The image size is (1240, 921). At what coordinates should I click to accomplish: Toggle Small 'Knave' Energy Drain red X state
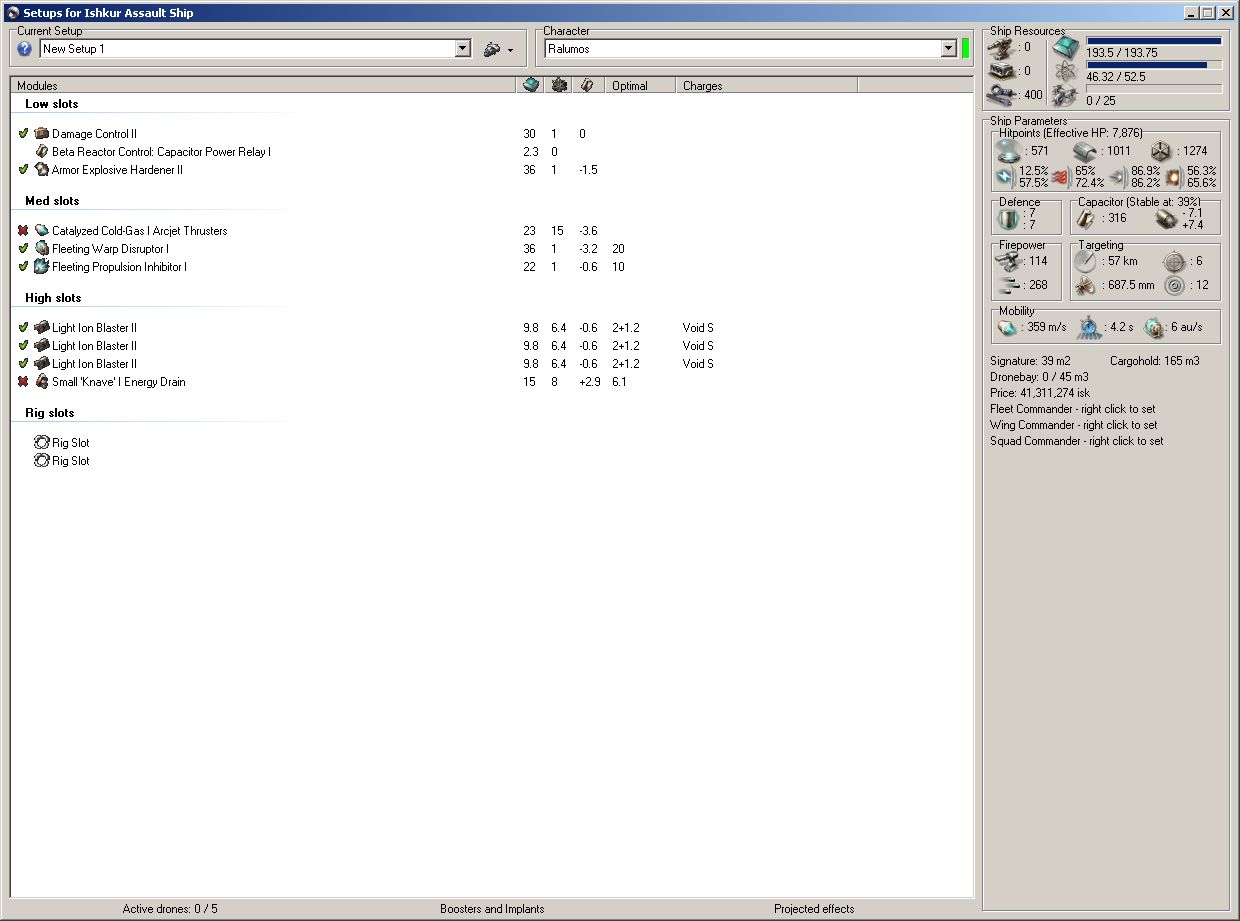click(x=23, y=381)
